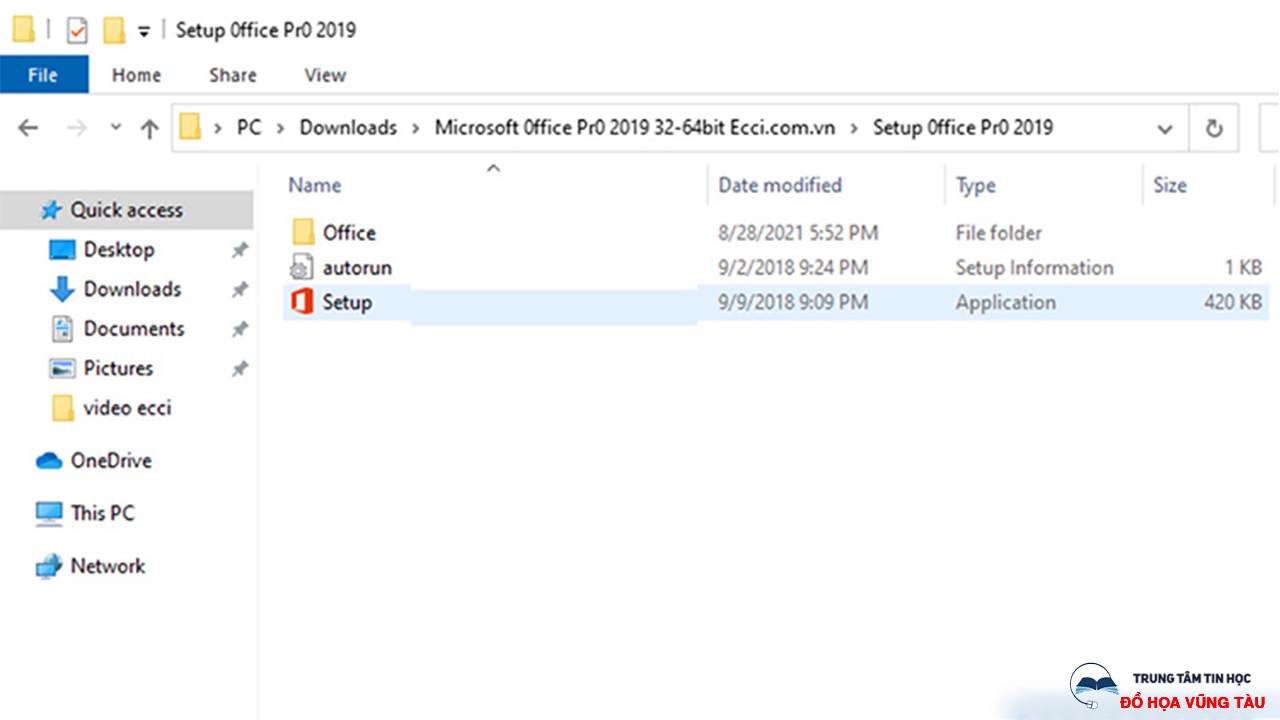
Task: Select the autorun file icon
Action: pyautogui.click(x=302, y=267)
